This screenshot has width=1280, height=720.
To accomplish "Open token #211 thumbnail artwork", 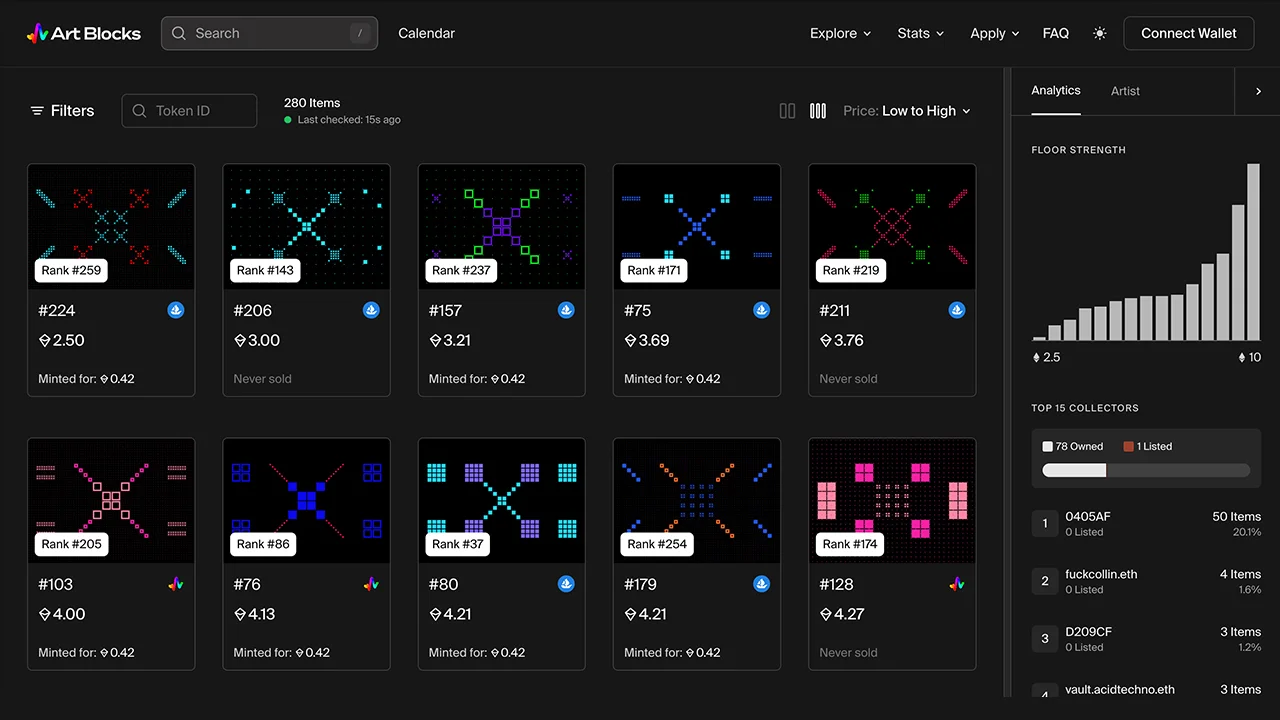I will (892, 227).
